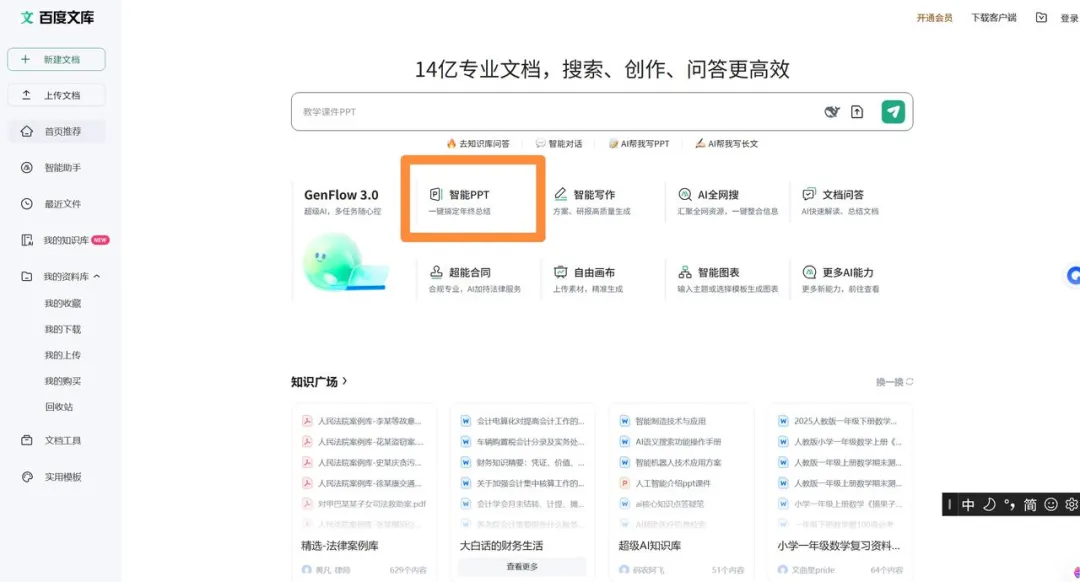Toggle 简 simplified mode in IME bar
1080x582 pixels.
(1030, 505)
